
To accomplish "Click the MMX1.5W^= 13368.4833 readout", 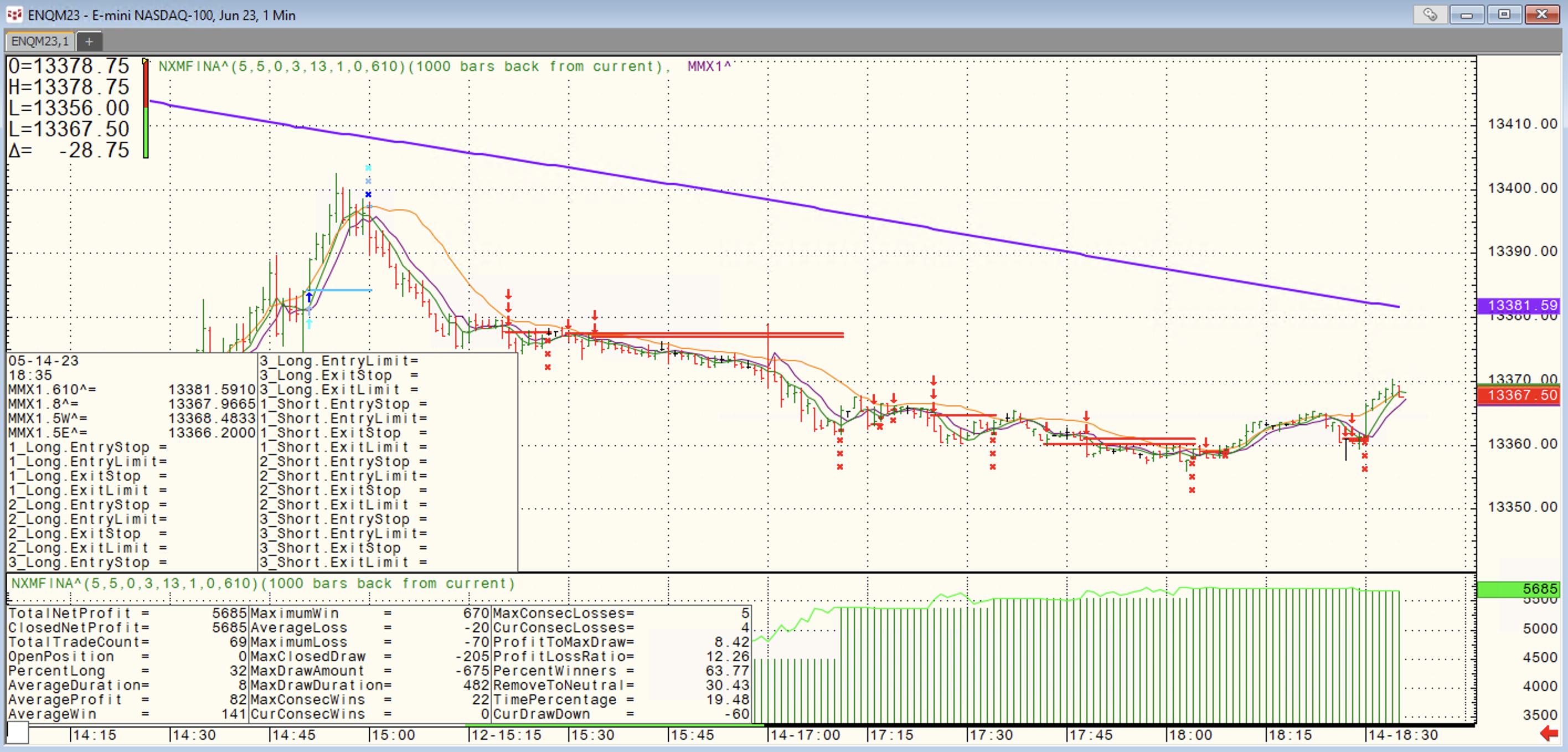I will coord(131,418).
